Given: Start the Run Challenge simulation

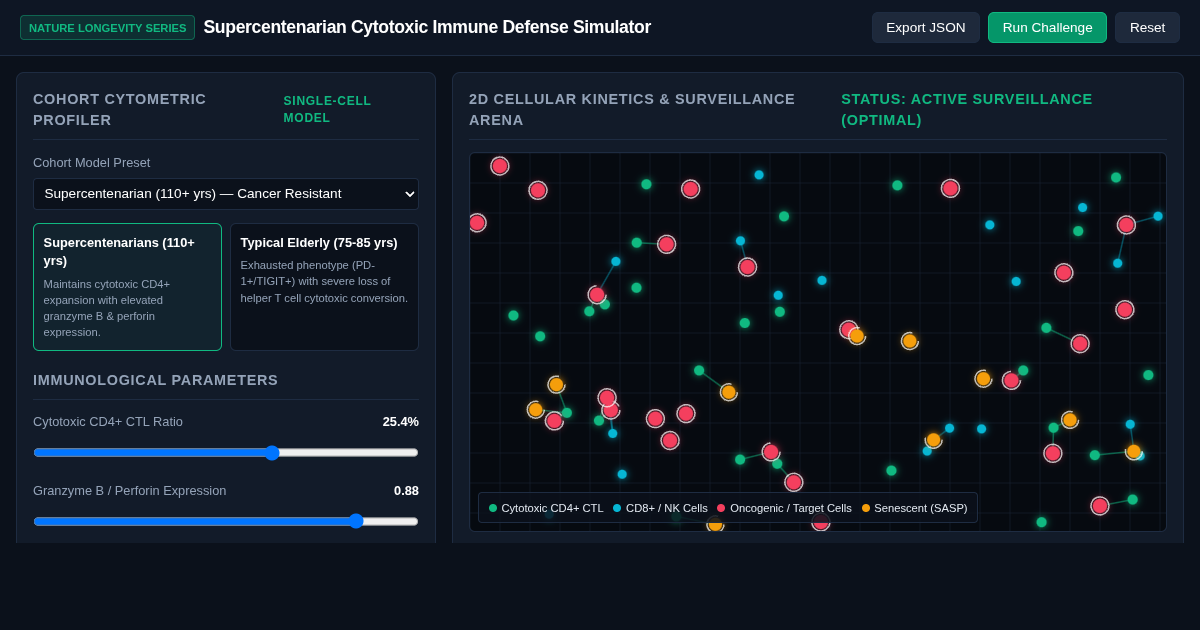Looking at the screenshot, I should (1047, 27).
